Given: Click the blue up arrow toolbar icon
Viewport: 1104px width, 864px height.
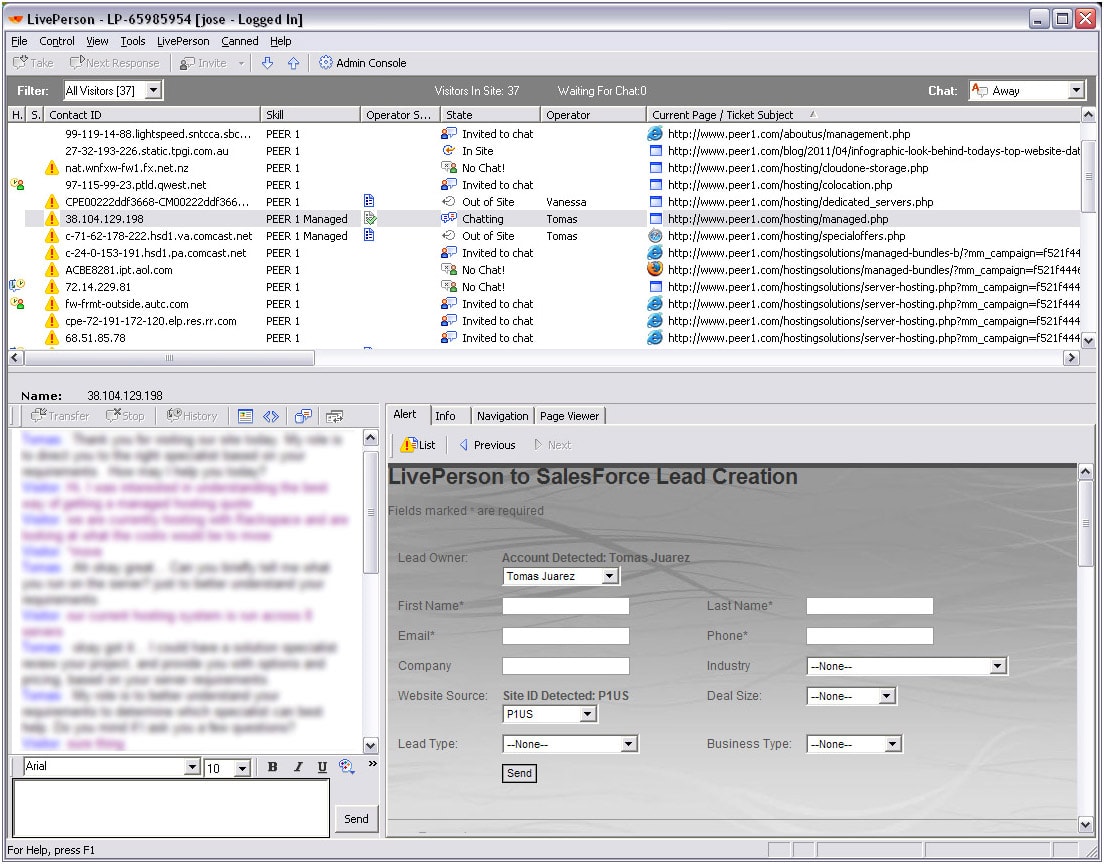Looking at the screenshot, I should pyautogui.click(x=294, y=63).
